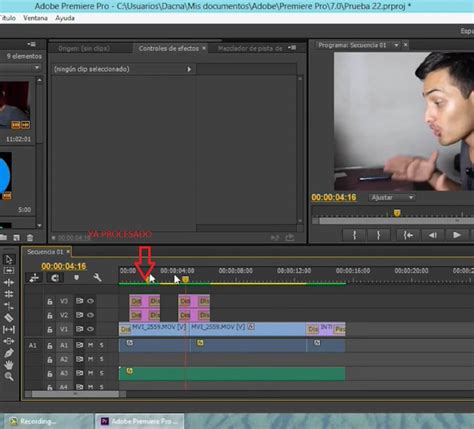
Task: Toggle V2 track visibility eye
Action: click(x=90, y=315)
